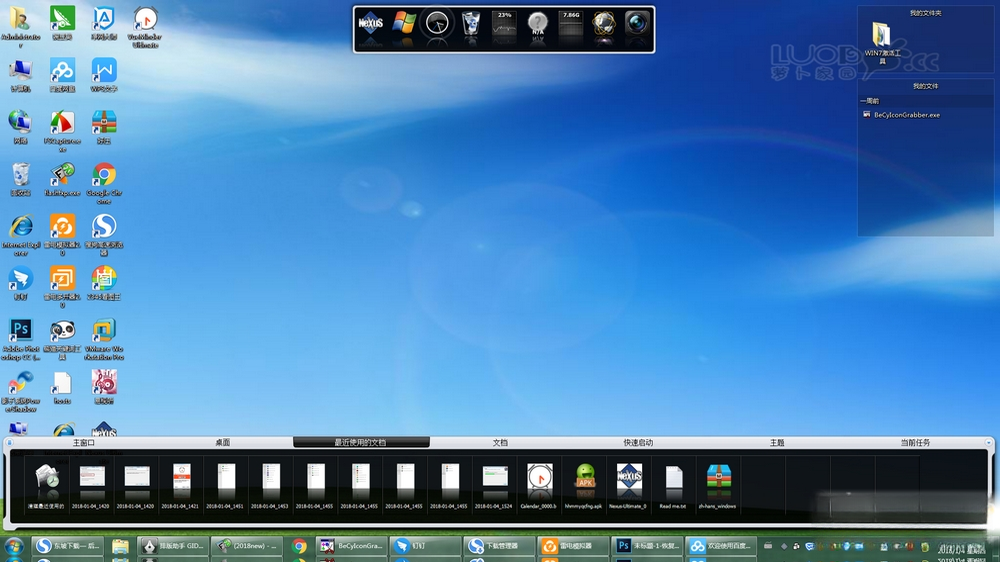Launch Adobe Photoshop CC desktop shortcut
This screenshot has width=1000, height=562.
(20, 338)
